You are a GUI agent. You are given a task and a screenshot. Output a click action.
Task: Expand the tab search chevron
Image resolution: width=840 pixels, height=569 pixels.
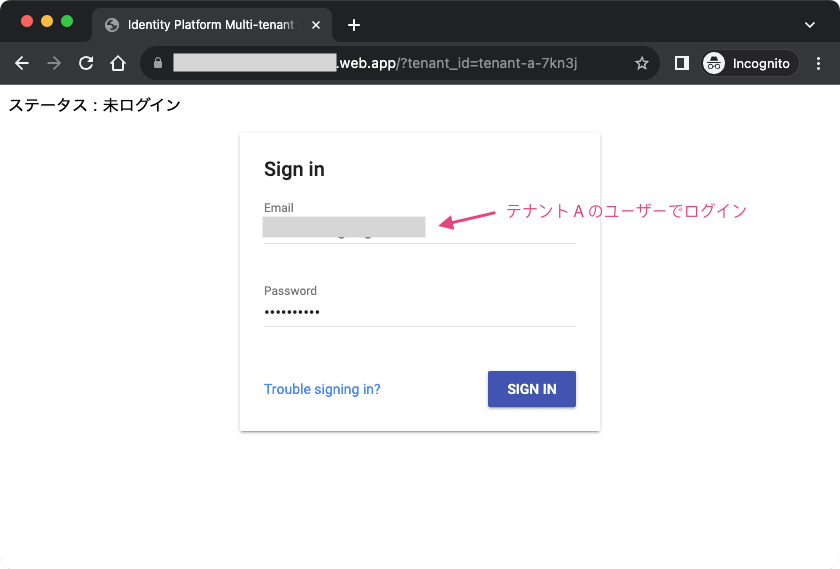[809, 25]
